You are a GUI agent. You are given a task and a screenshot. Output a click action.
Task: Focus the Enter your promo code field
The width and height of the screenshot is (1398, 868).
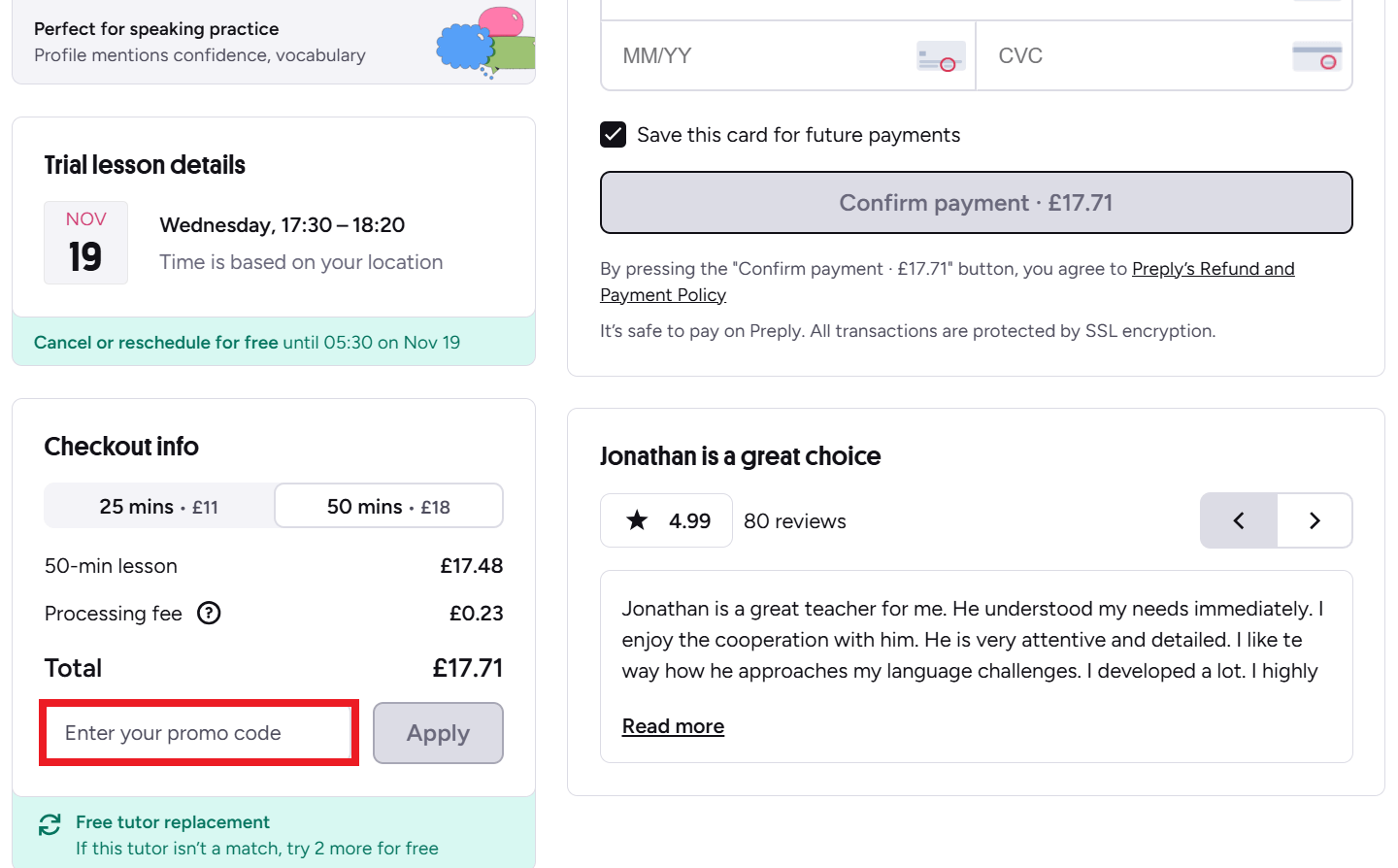(x=198, y=733)
